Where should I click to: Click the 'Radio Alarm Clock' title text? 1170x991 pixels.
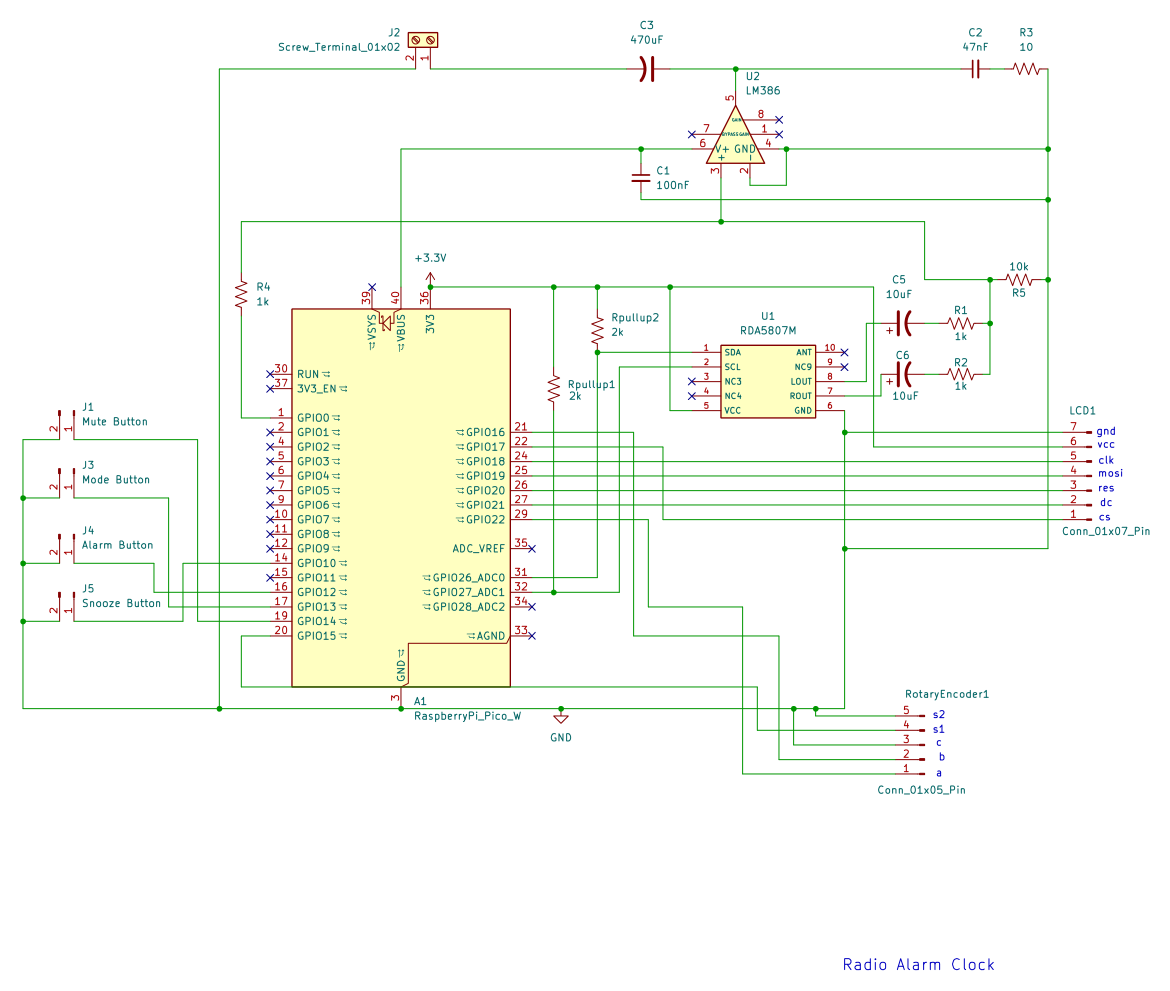coord(919,965)
